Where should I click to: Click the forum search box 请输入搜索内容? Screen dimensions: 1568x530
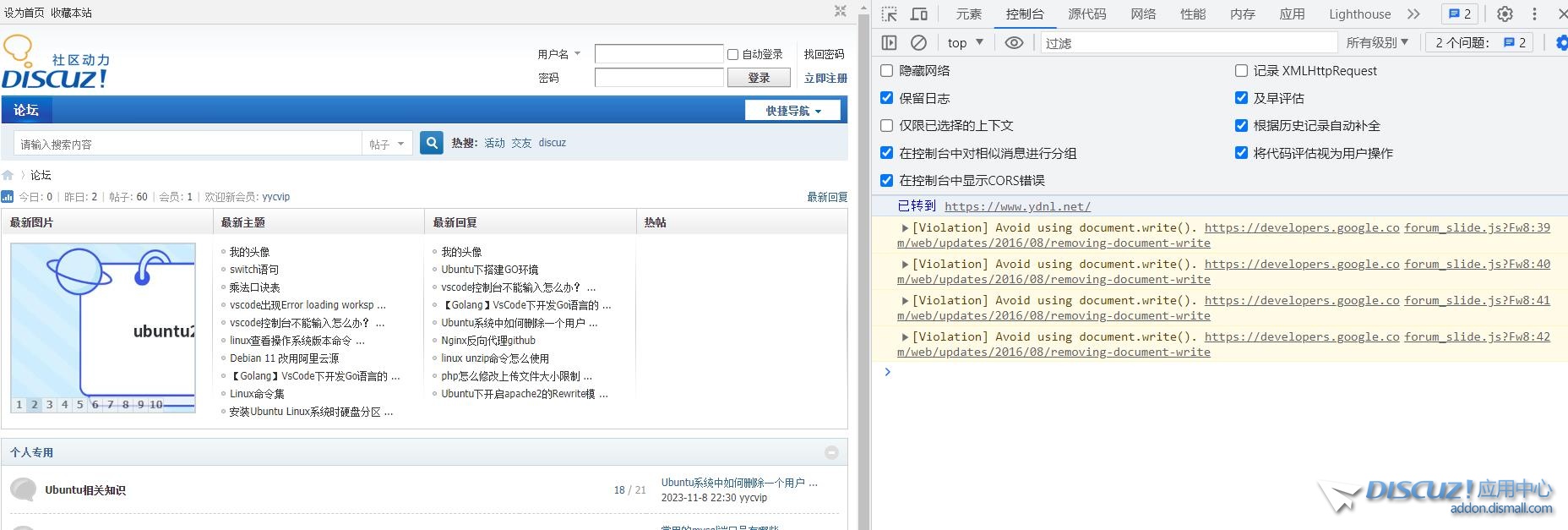click(x=188, y=144)
